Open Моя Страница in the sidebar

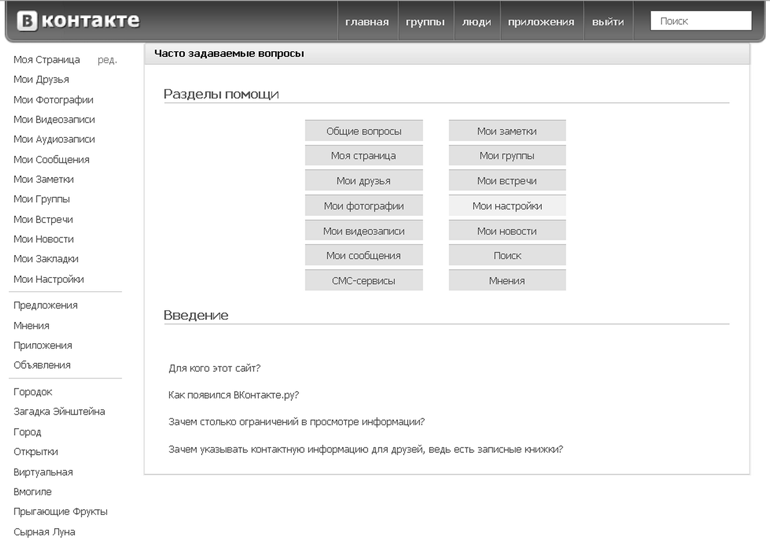point(47,60)
